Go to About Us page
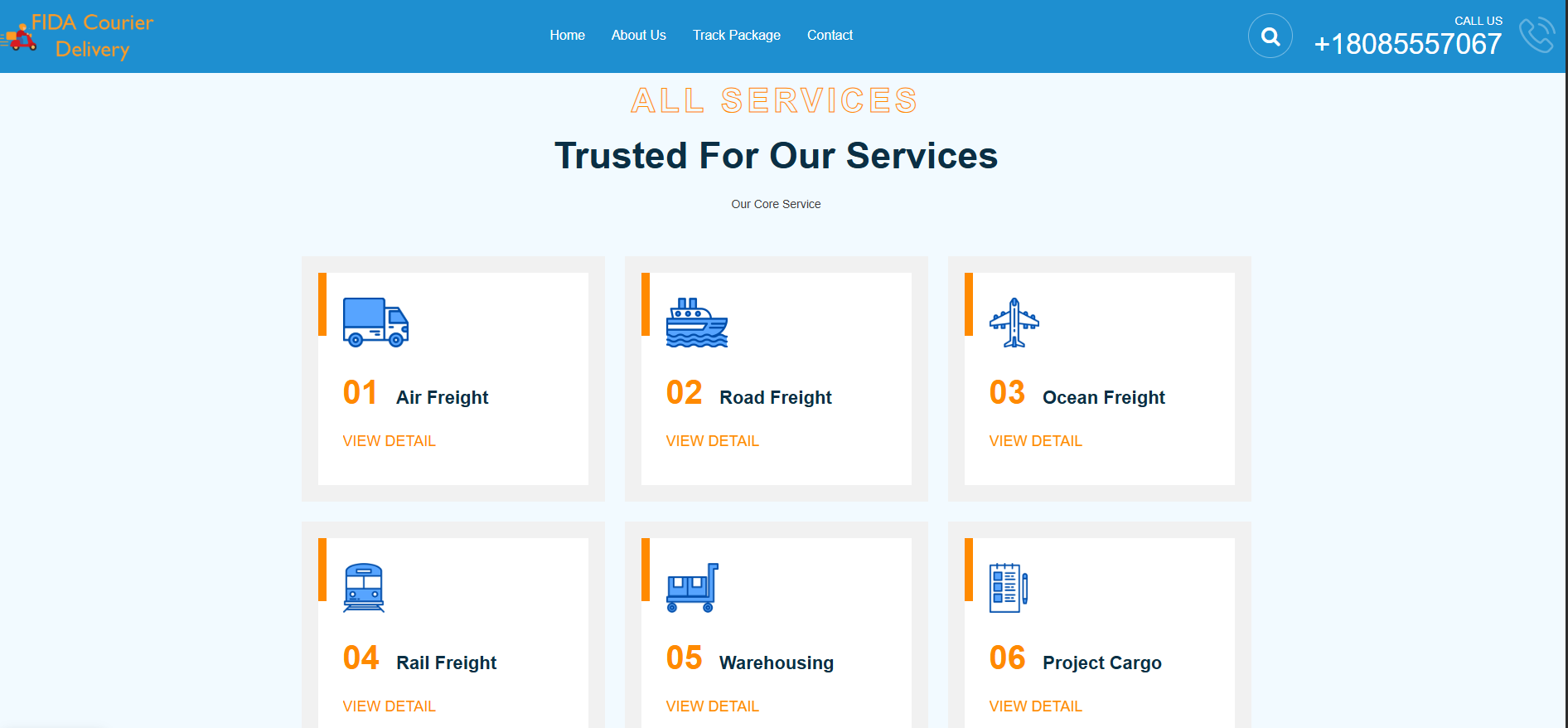This screenshot has height=728, width=1568. click(638, 36)
